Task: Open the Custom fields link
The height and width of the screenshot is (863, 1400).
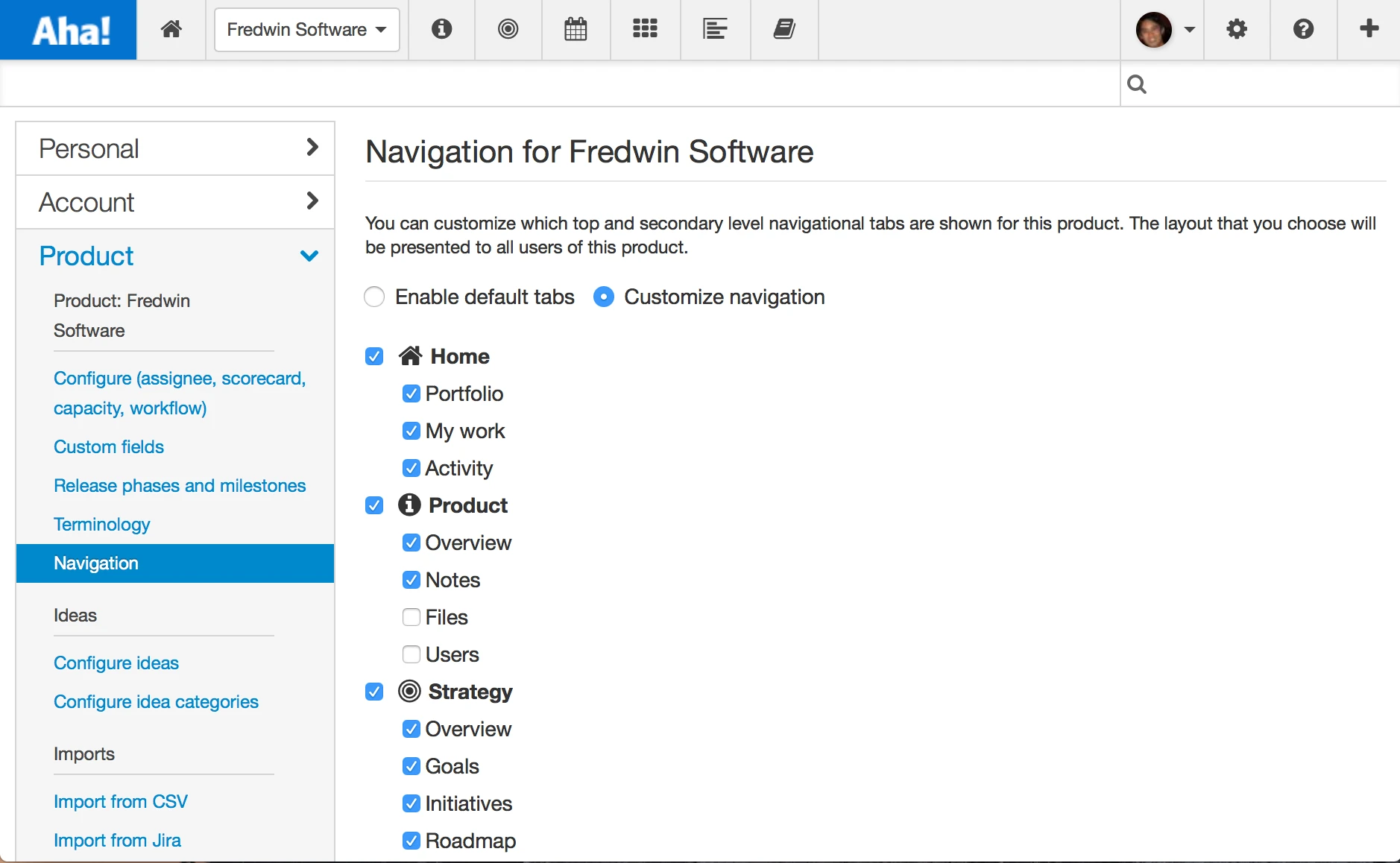Action: click(x=109, y=447)
